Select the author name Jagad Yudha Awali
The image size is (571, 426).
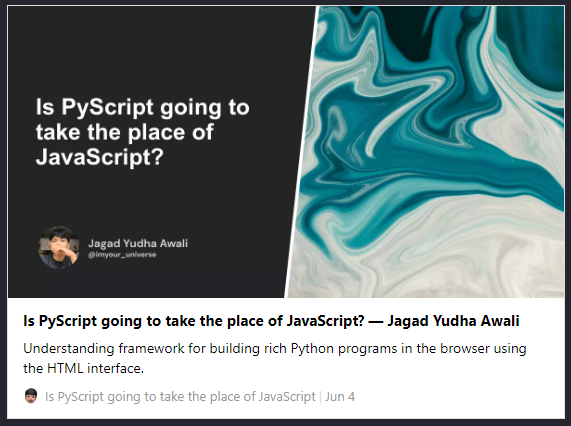pos(138,243)
